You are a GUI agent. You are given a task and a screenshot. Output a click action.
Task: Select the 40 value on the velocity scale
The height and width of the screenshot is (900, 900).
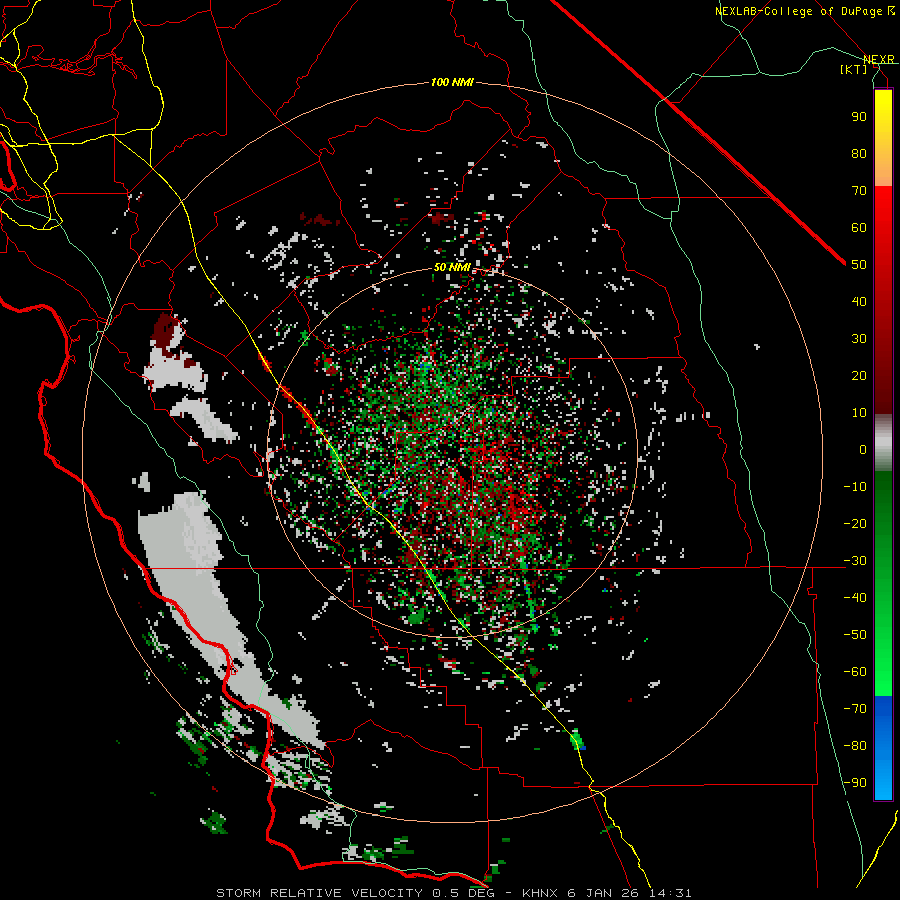coord(859,302)
